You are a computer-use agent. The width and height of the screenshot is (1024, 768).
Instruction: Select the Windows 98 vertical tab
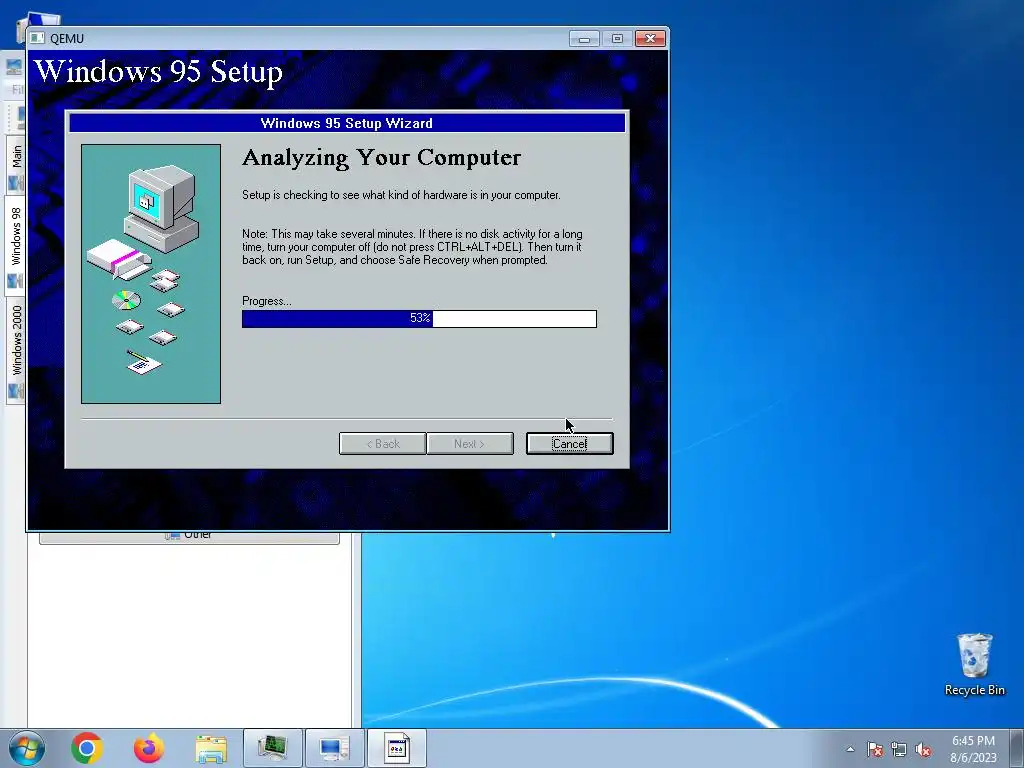(16, 246)
